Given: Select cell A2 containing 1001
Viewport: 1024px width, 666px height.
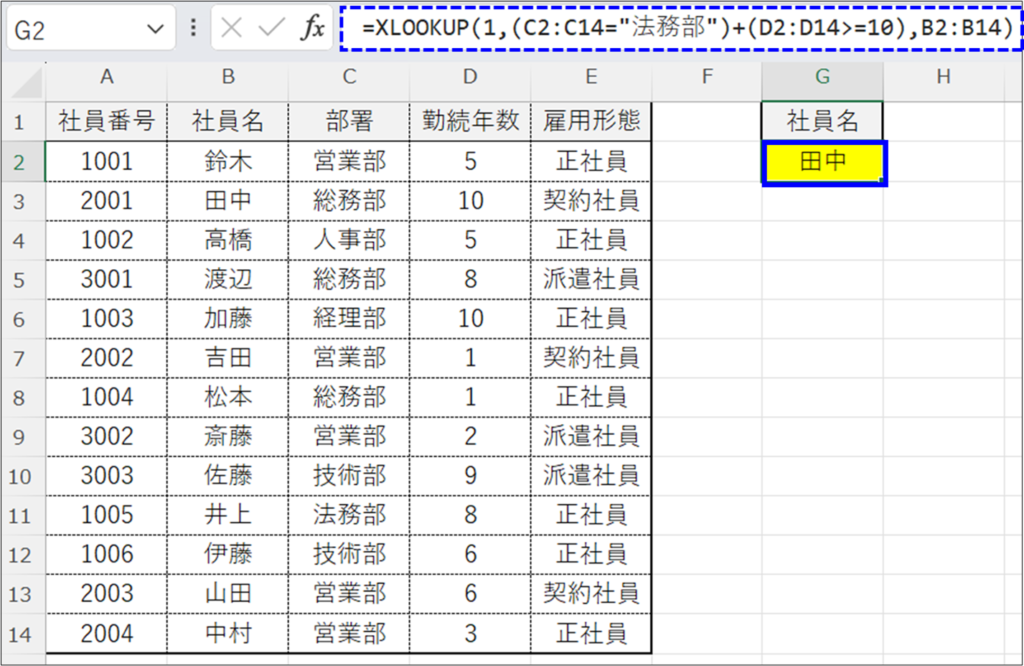Looking at the screenshot, I should coord(106,161).
